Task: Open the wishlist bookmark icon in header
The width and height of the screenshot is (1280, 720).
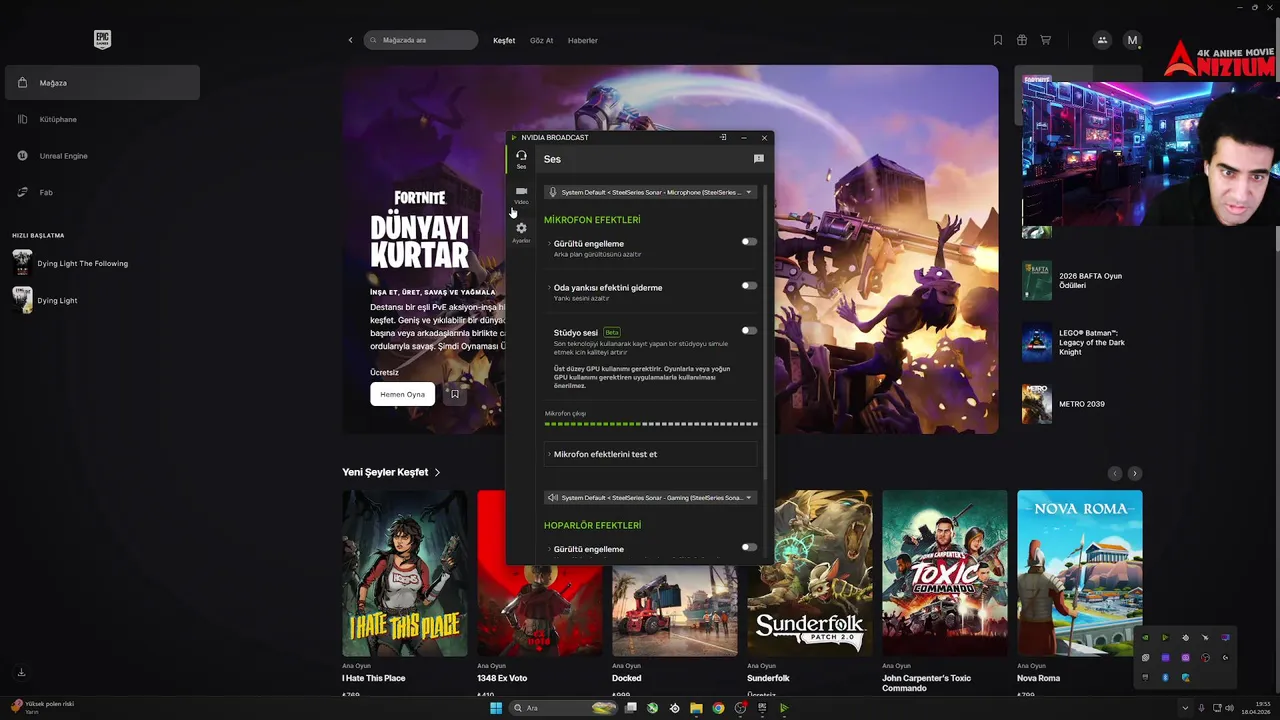Action: (998, 40)
